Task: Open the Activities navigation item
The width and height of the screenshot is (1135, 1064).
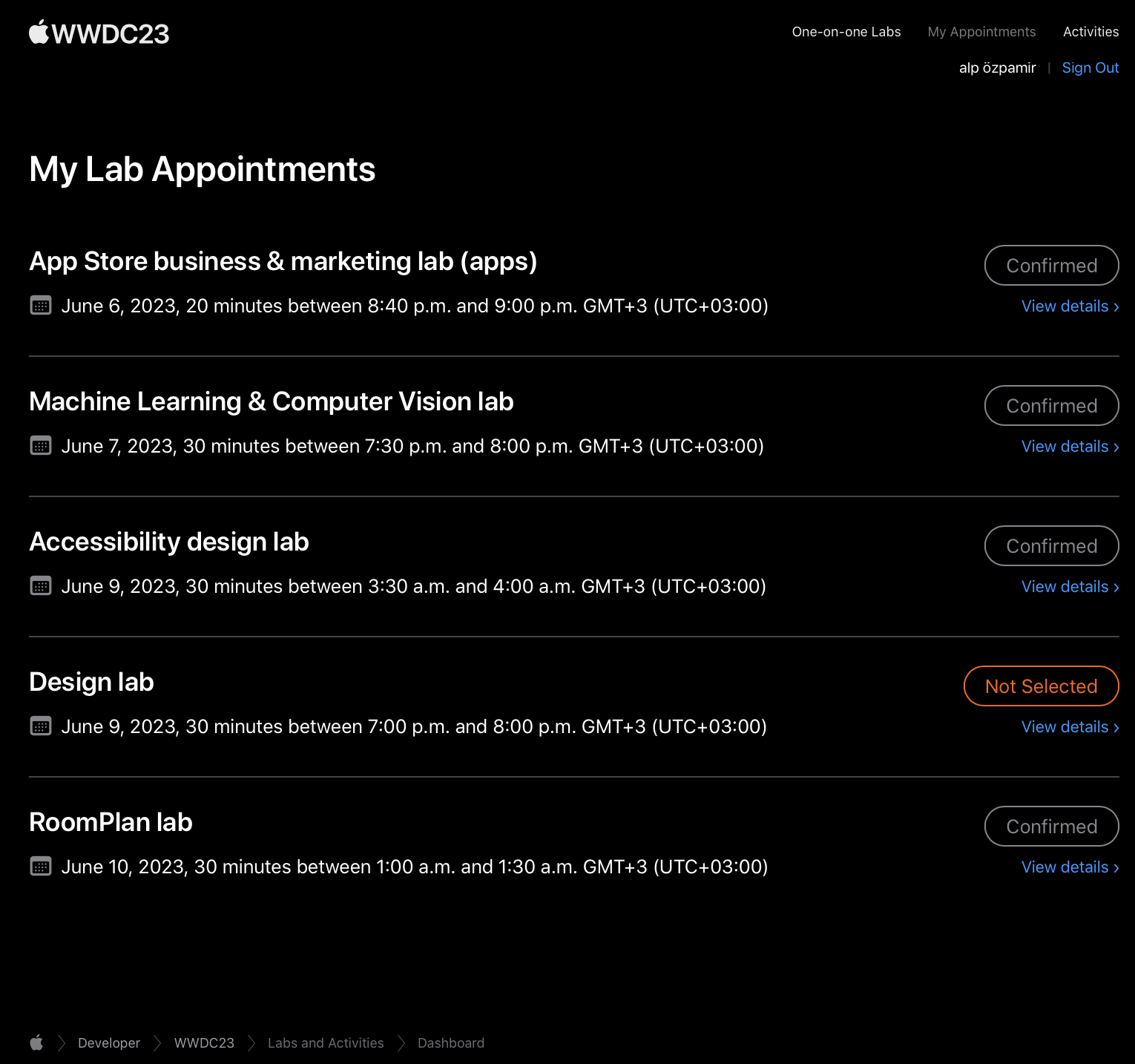Action: tap(1090, 32)
